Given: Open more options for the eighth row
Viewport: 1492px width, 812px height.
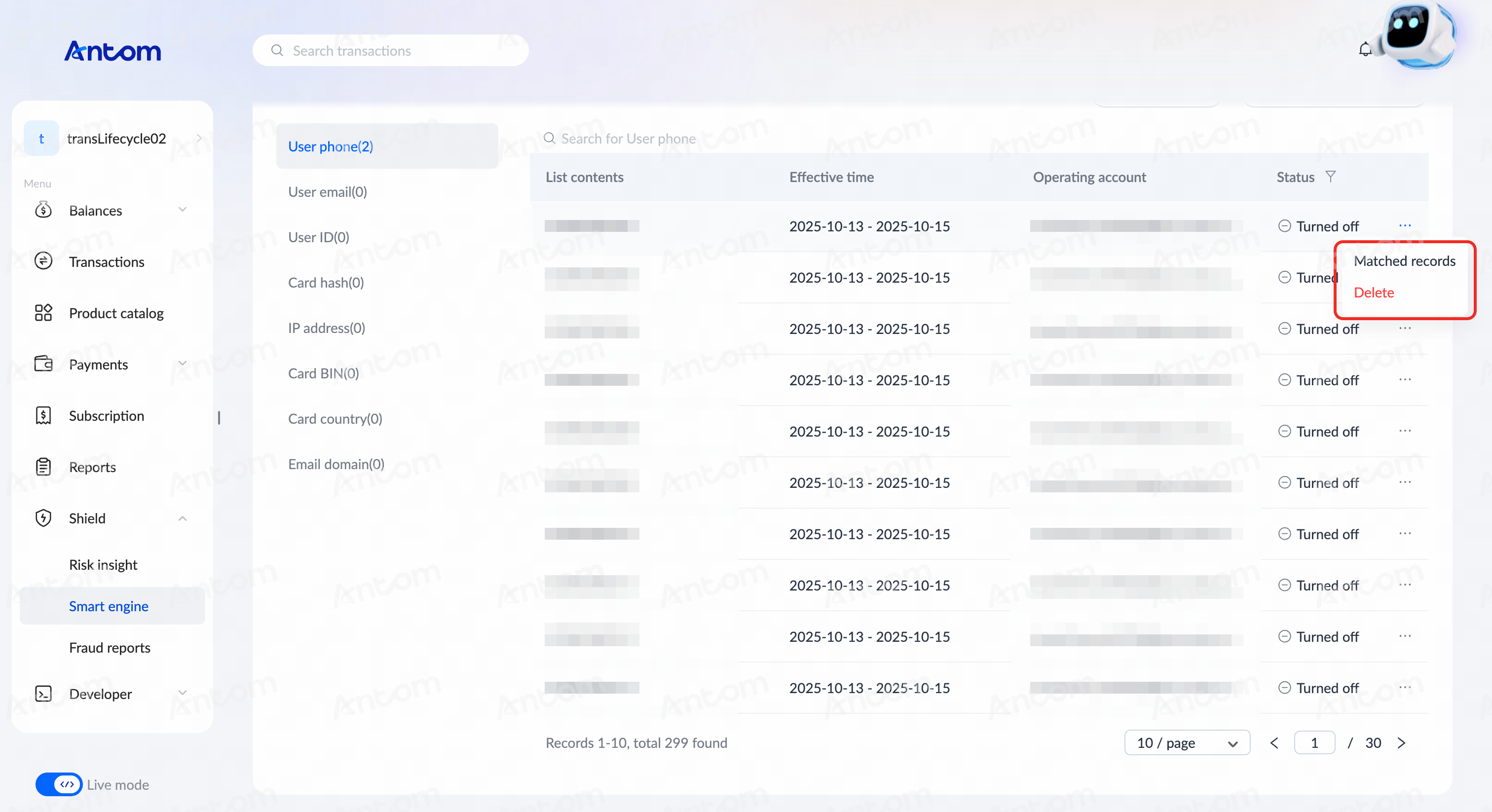Looking at the screenshot, I should coord(1405,585).
